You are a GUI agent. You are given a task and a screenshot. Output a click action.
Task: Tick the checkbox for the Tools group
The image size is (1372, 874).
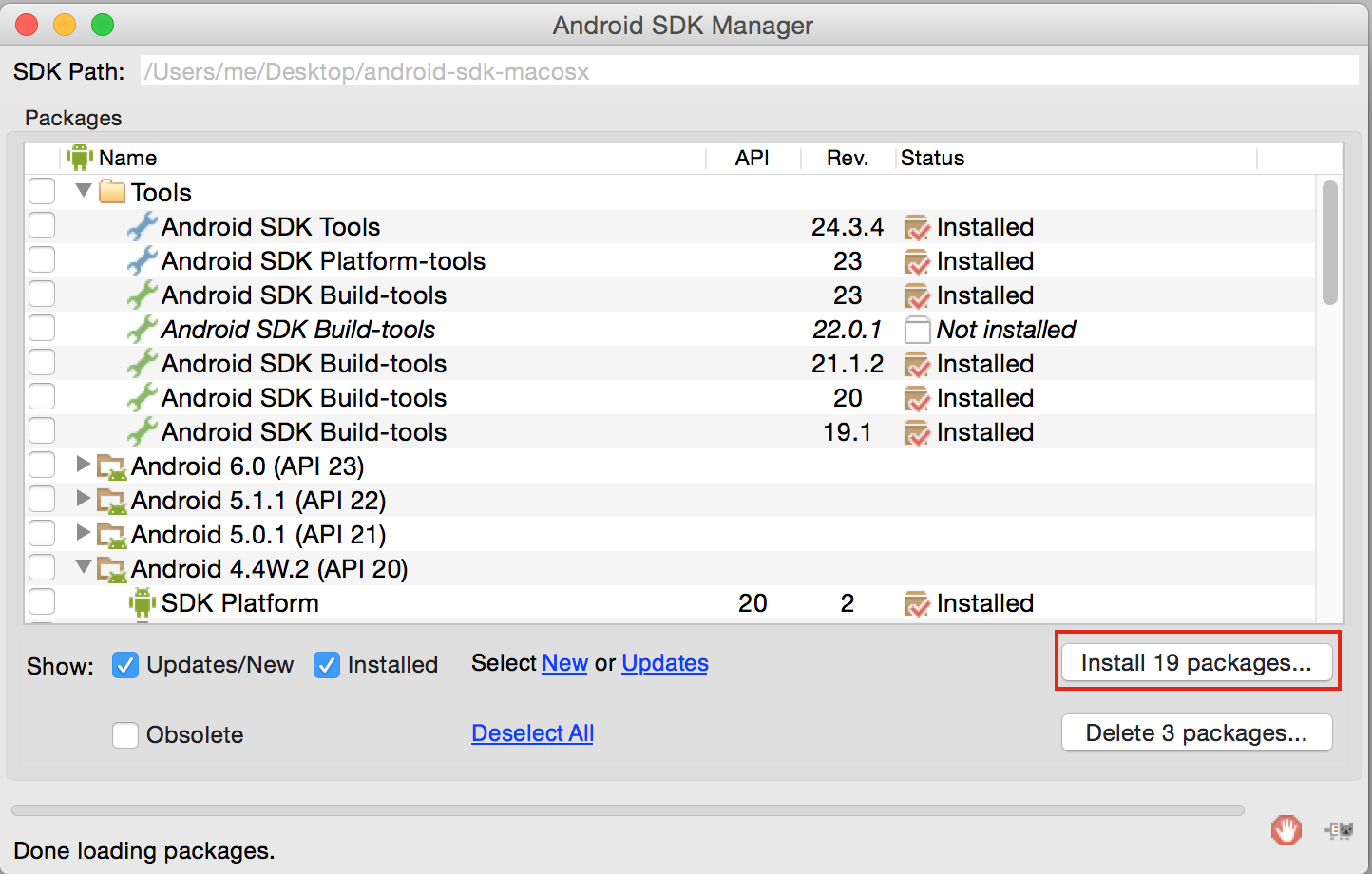(x=42, y=191)
